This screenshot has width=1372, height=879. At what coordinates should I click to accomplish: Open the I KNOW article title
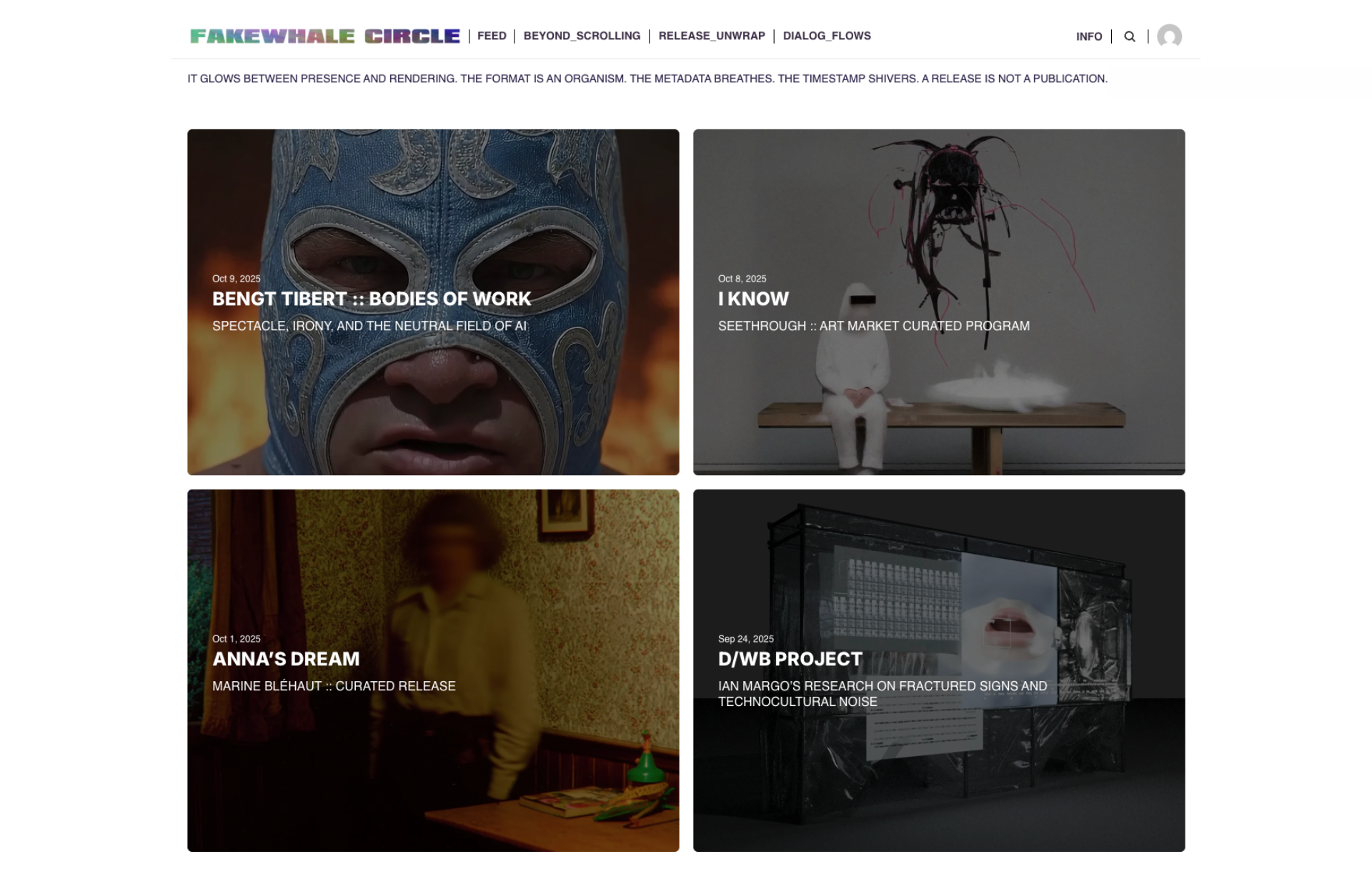tap(753, 299)
